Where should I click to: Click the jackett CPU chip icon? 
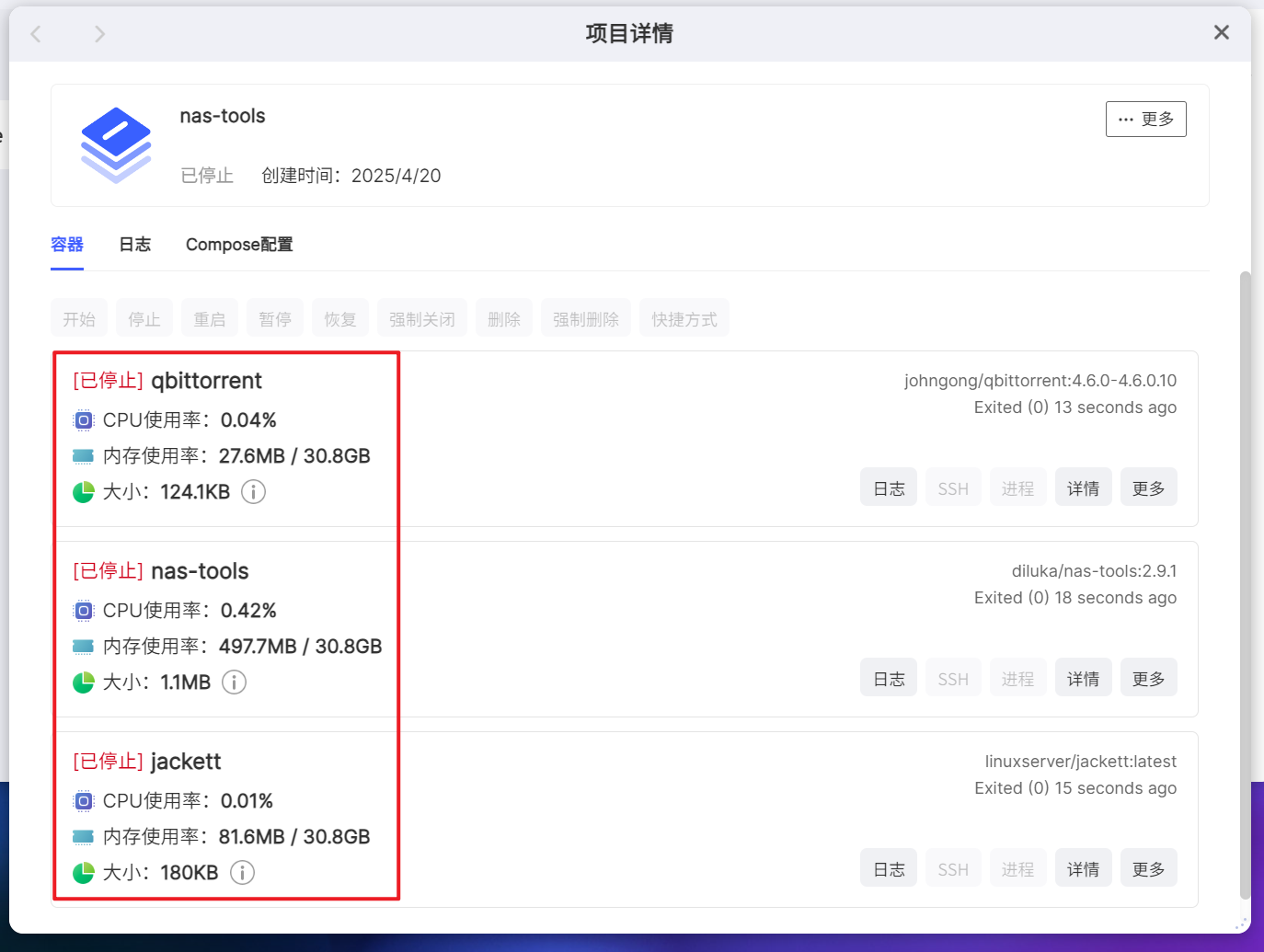(x=84, y=801)
